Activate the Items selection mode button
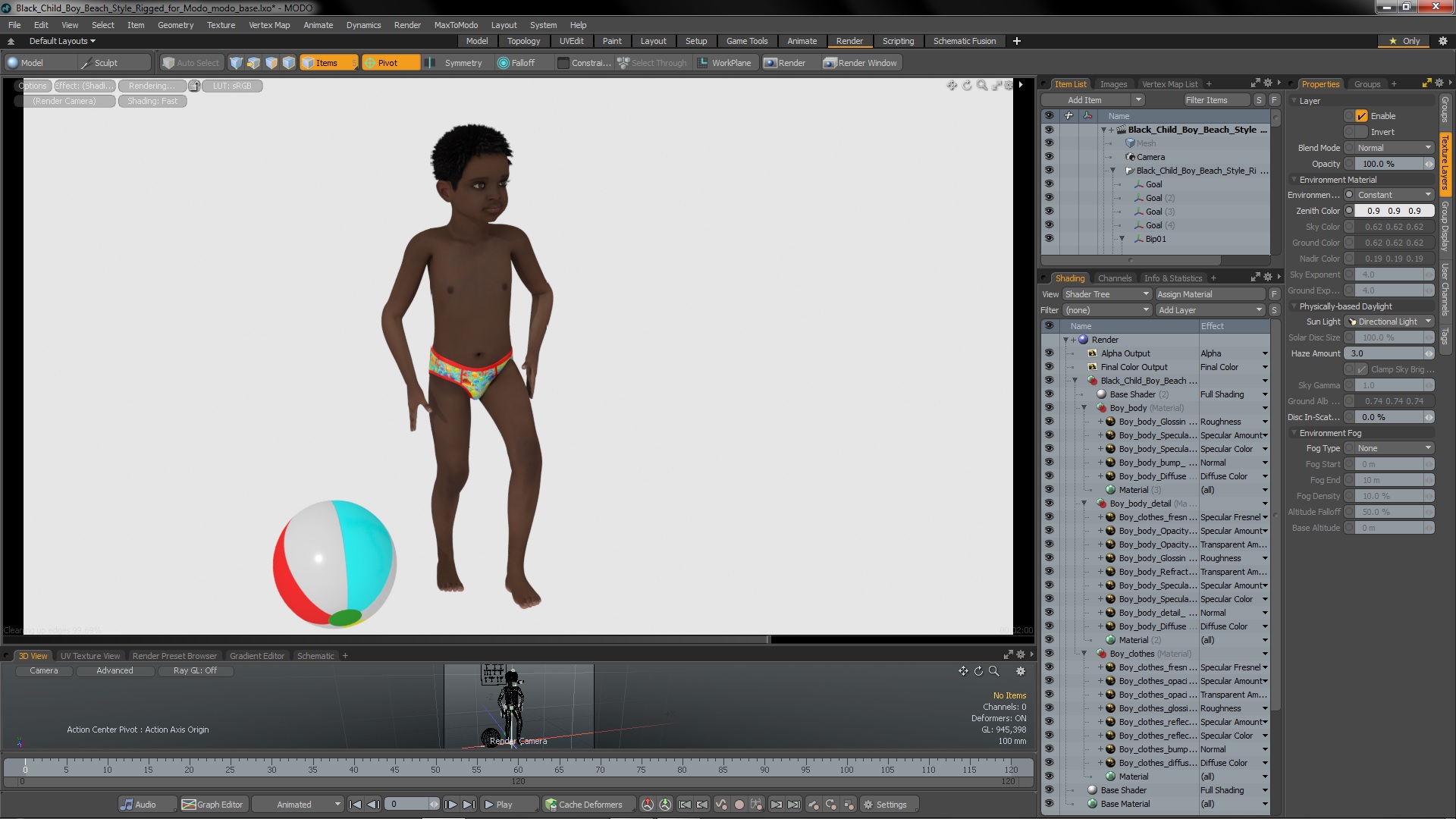This screenshot has height=819, width=1456. click(x=328, y=63)
